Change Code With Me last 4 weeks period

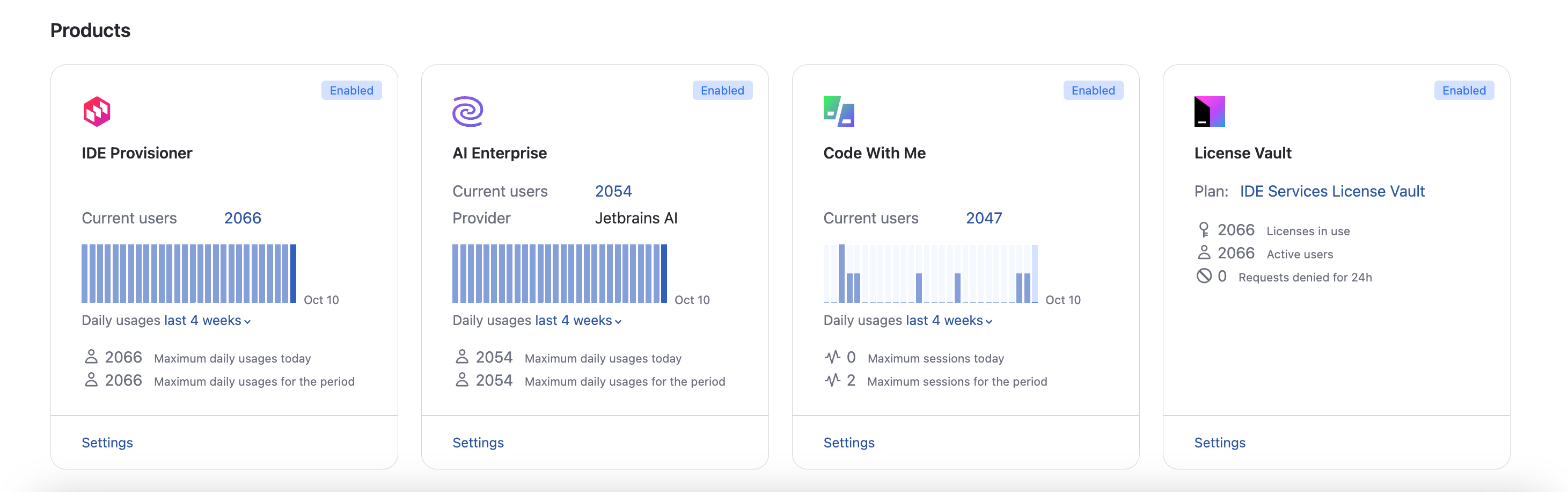coord(948,320)
